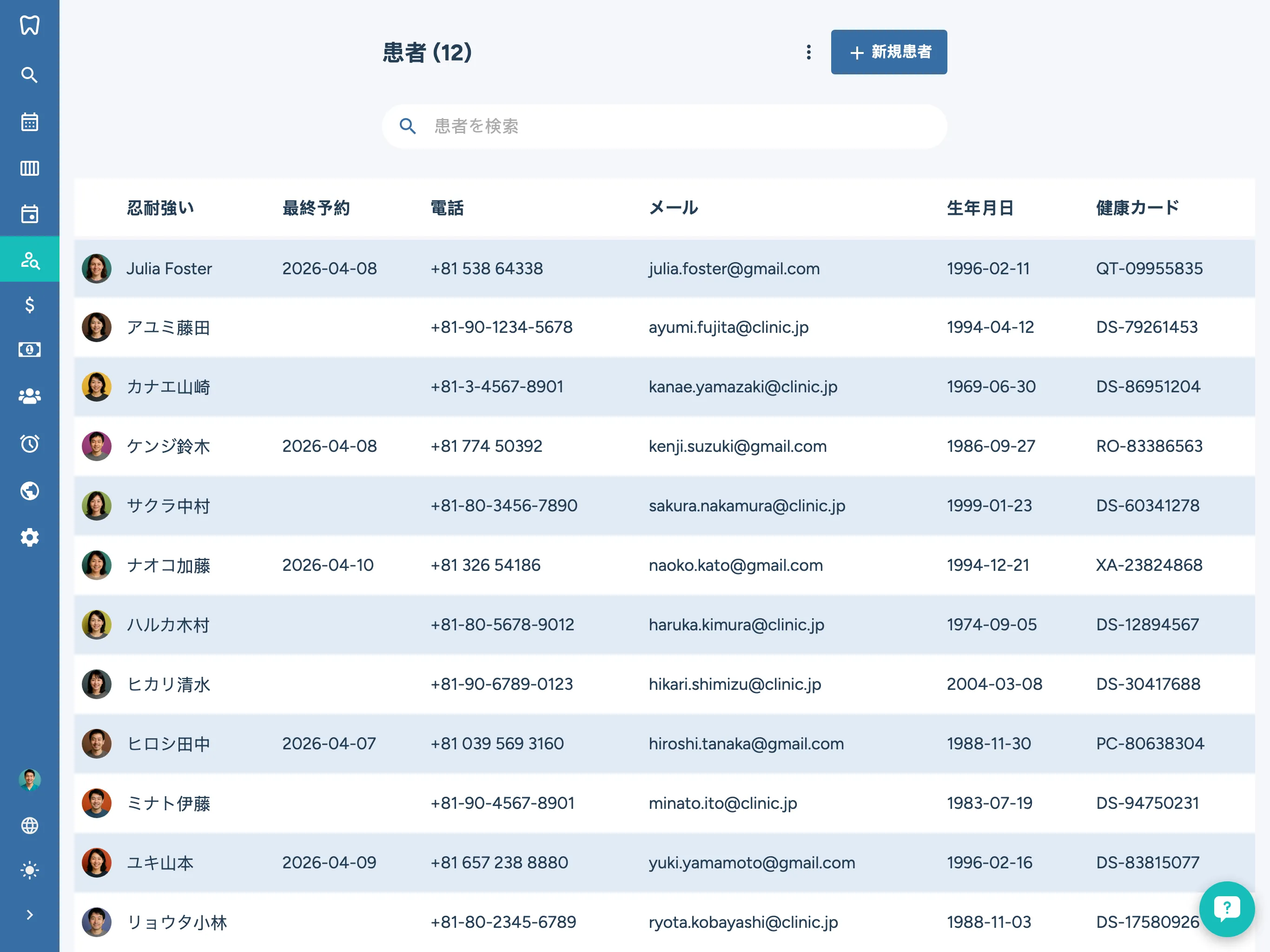This screenshot has height=952, width=1270.
Task: Toggle the light/dark theme sun icon
Action: click(x=29, y=871)
